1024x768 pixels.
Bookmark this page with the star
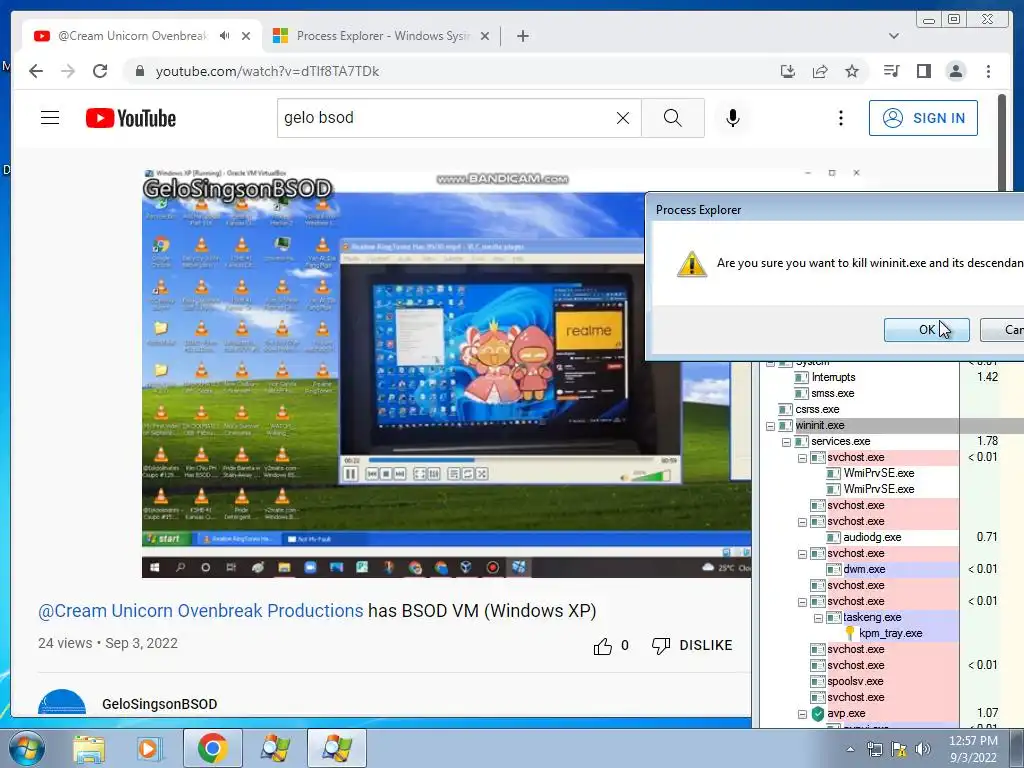[852, 71]
